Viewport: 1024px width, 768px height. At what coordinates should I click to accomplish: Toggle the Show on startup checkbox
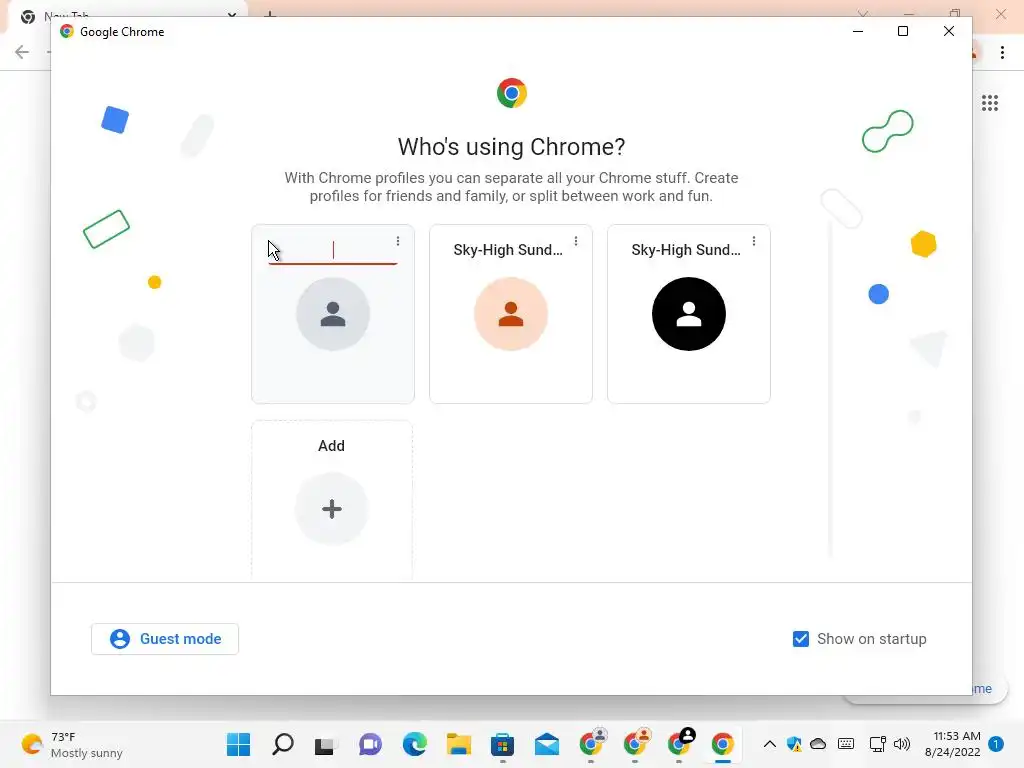click(x=801, y=639)
